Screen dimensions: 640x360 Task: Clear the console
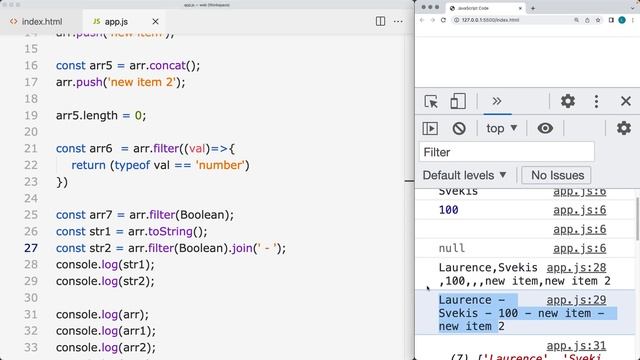coord(459,129)
